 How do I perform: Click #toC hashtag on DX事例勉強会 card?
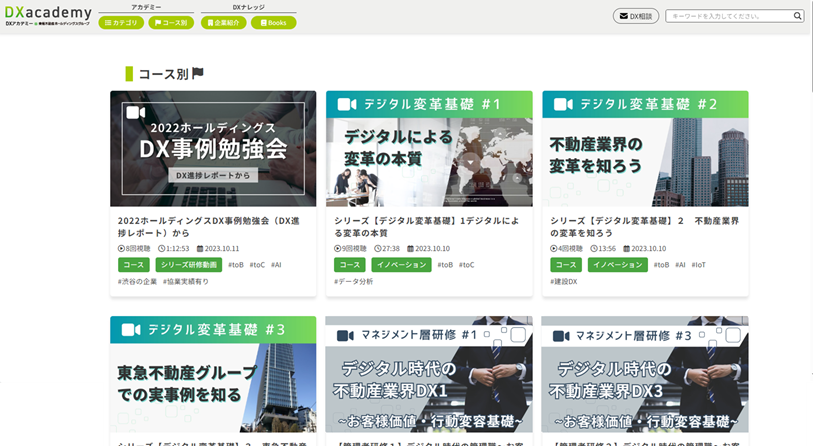(257, 265)
